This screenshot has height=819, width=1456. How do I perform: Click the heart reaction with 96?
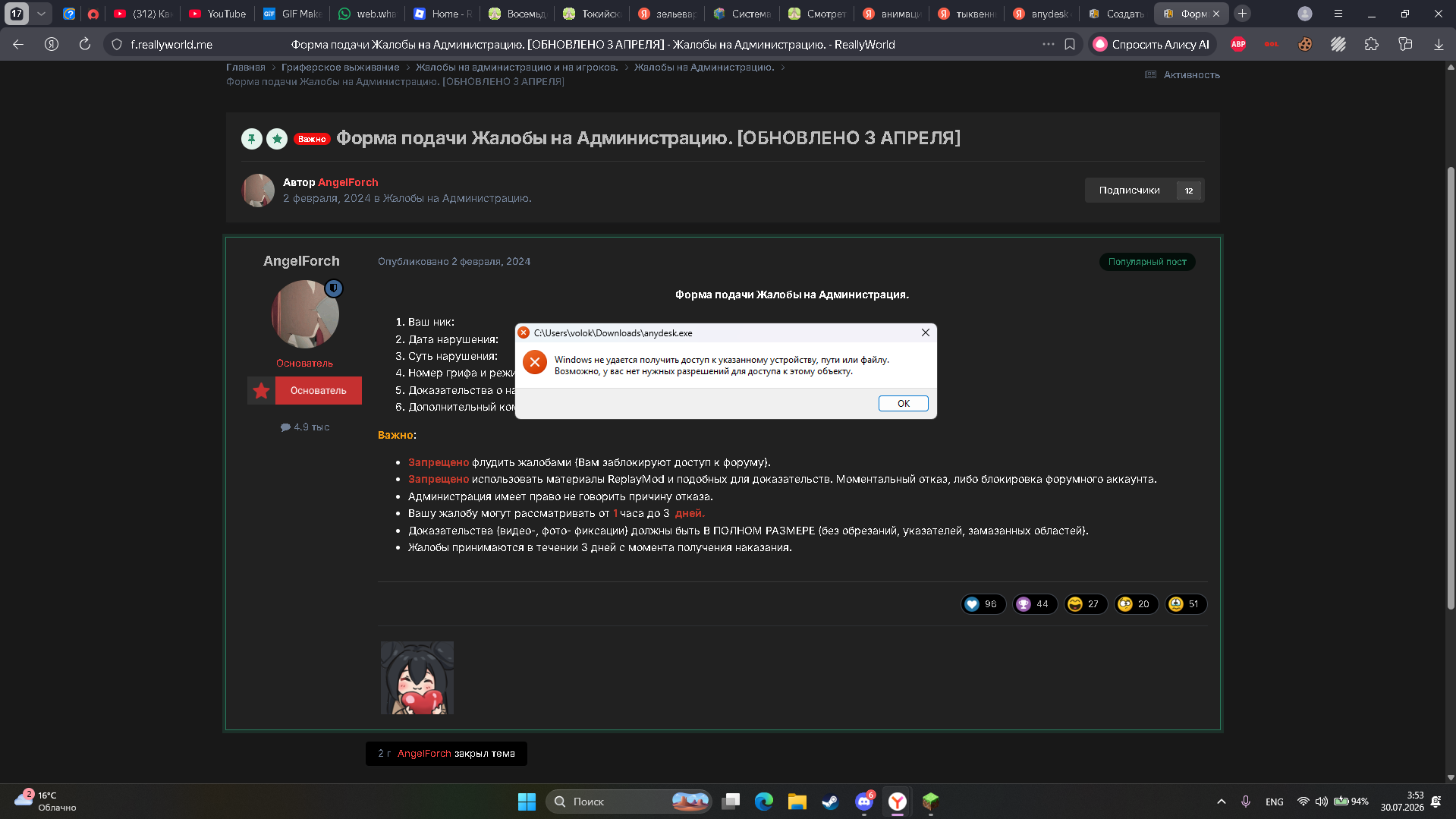[983, 603]
